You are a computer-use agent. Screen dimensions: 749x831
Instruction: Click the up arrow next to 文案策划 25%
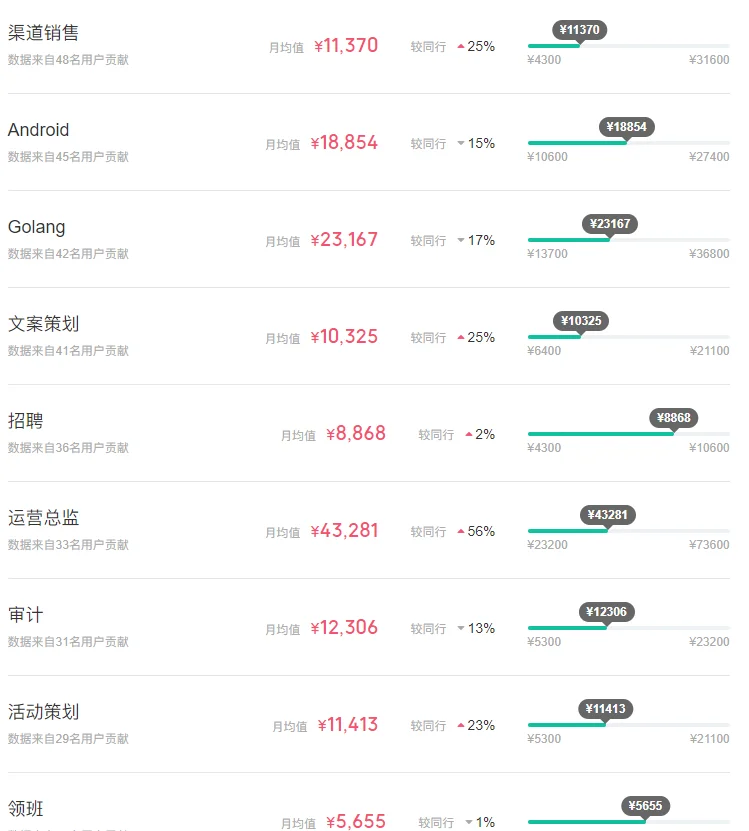(x=461, y=338)
